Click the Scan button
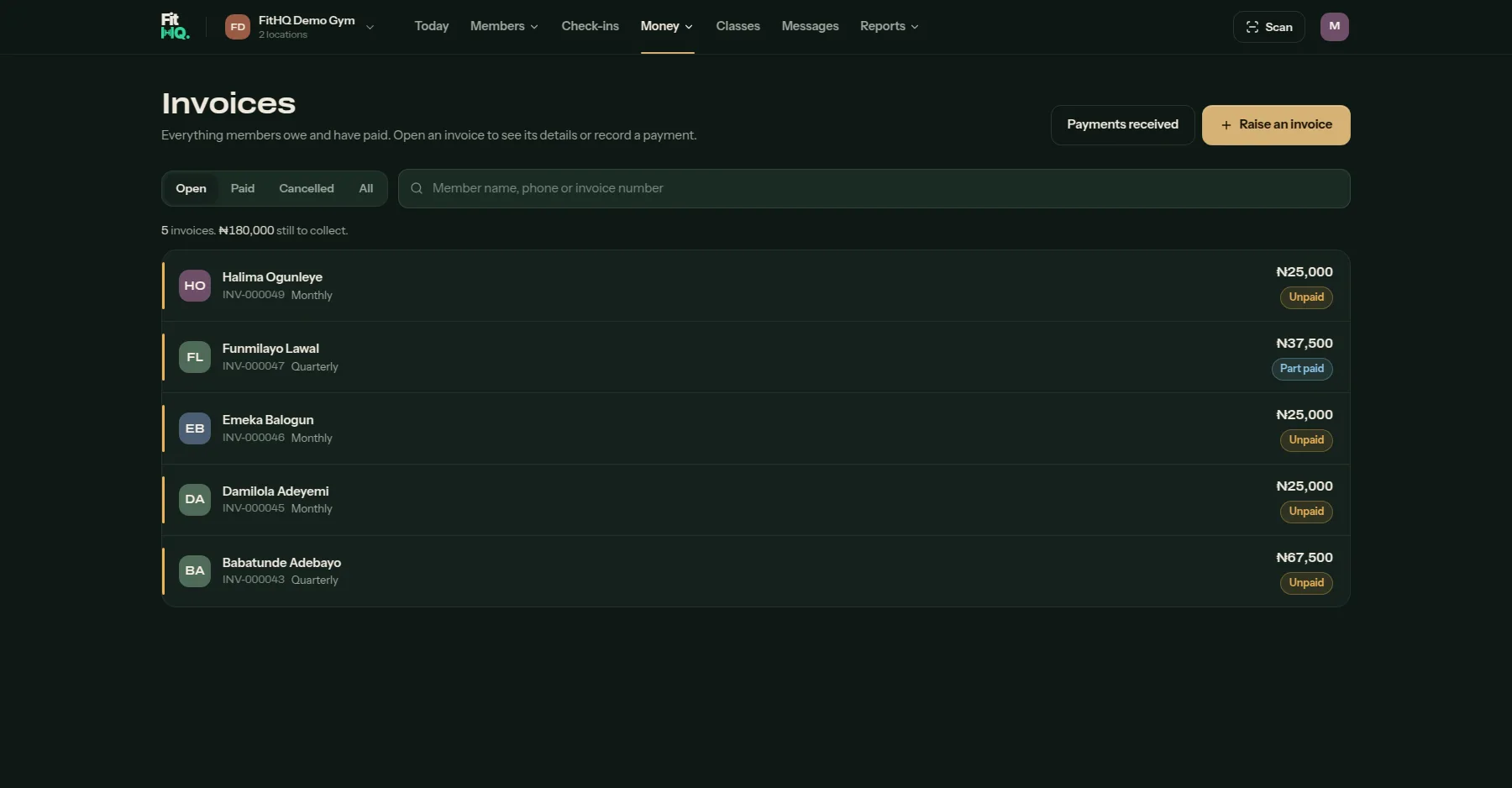 [x=1268, y=27]
